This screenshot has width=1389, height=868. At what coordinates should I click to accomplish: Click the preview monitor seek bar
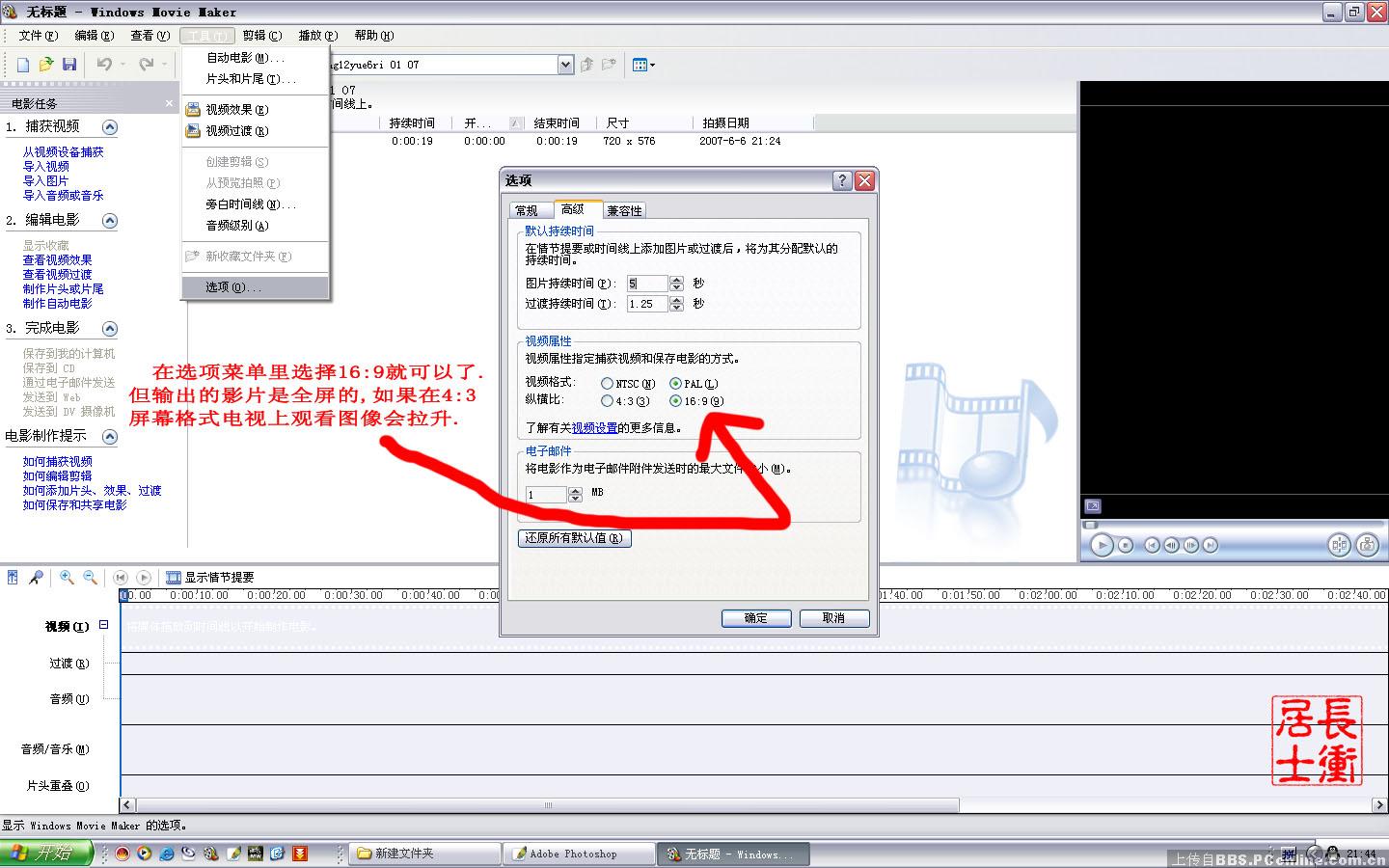coord(1232,525)
